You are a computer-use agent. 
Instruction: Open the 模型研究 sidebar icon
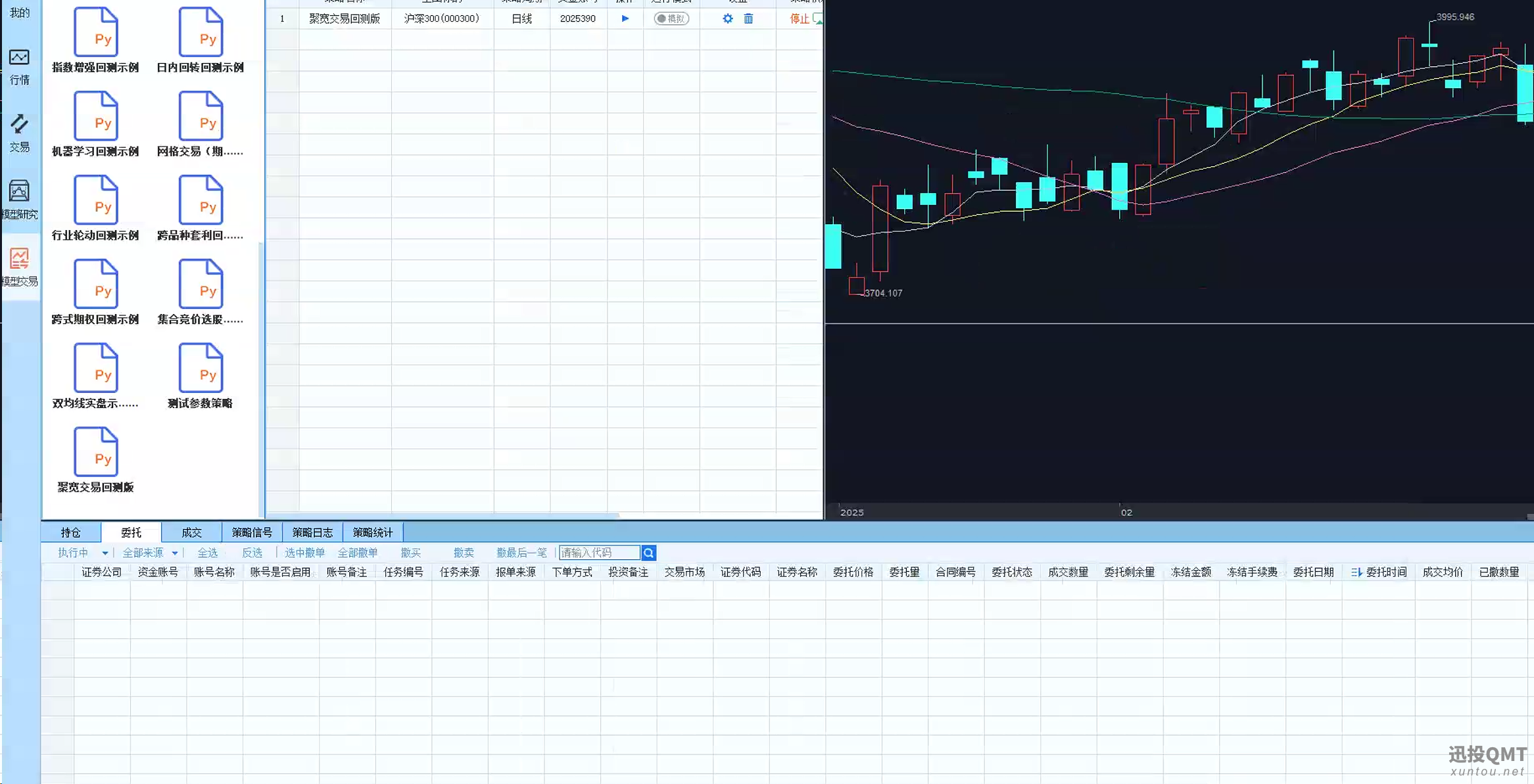click(x=19, y=200)
